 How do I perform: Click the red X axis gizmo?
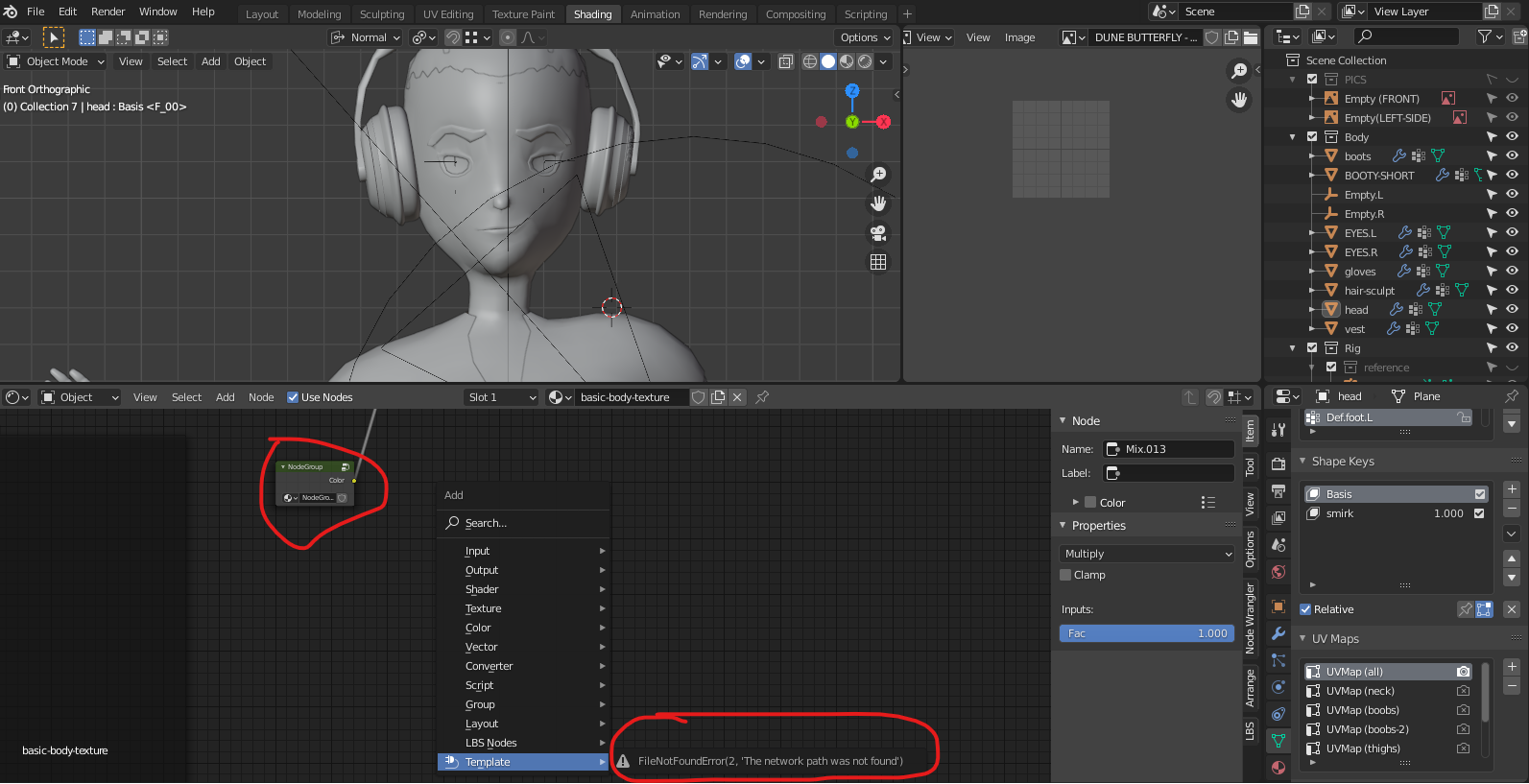(x=883, y=122)
